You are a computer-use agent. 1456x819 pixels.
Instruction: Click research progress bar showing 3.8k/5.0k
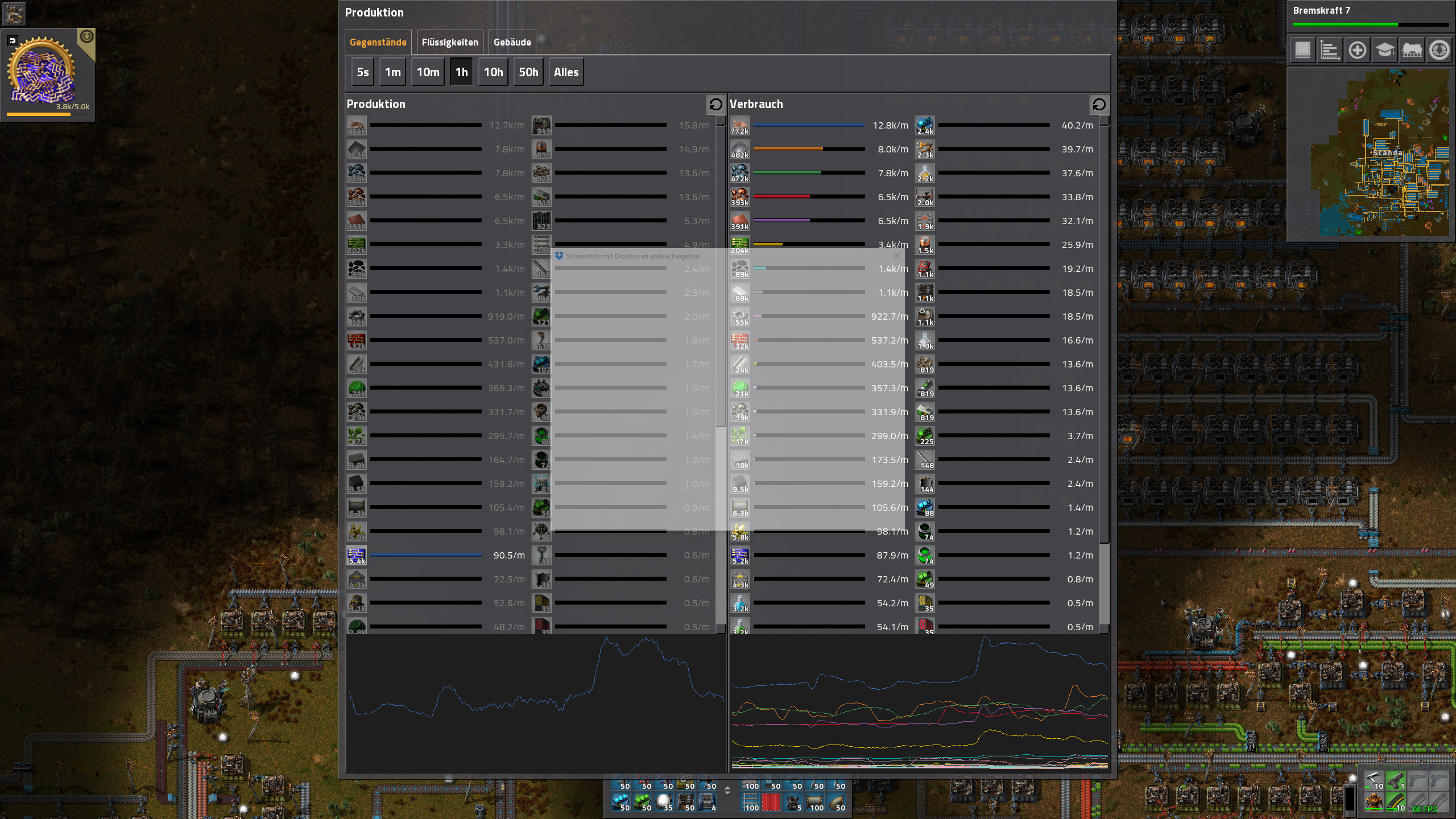48,114
